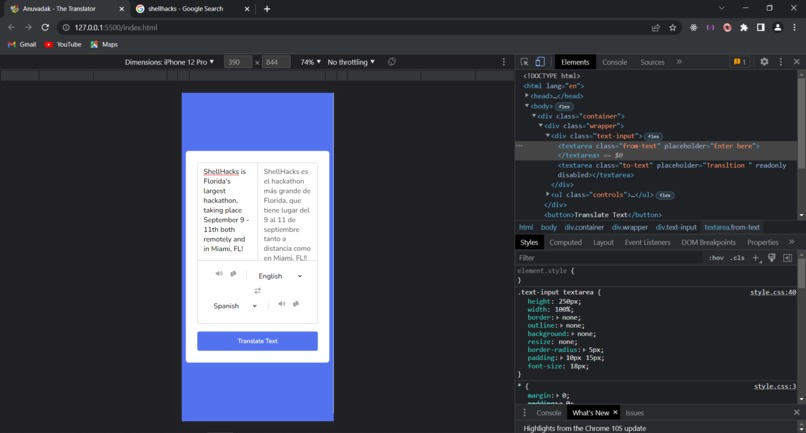Open the Dimensions iPhone 12 Pro dropdown
The image size is (806, 433).
[169, 62]
